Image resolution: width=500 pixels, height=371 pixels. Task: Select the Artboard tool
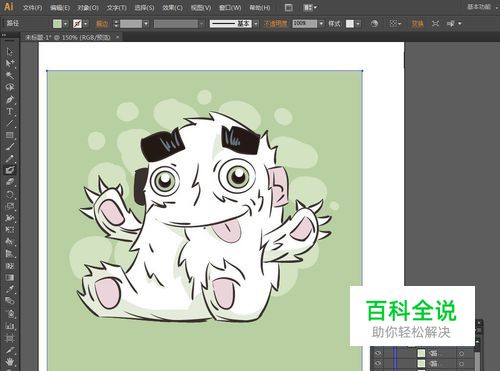tap(9, 337)
